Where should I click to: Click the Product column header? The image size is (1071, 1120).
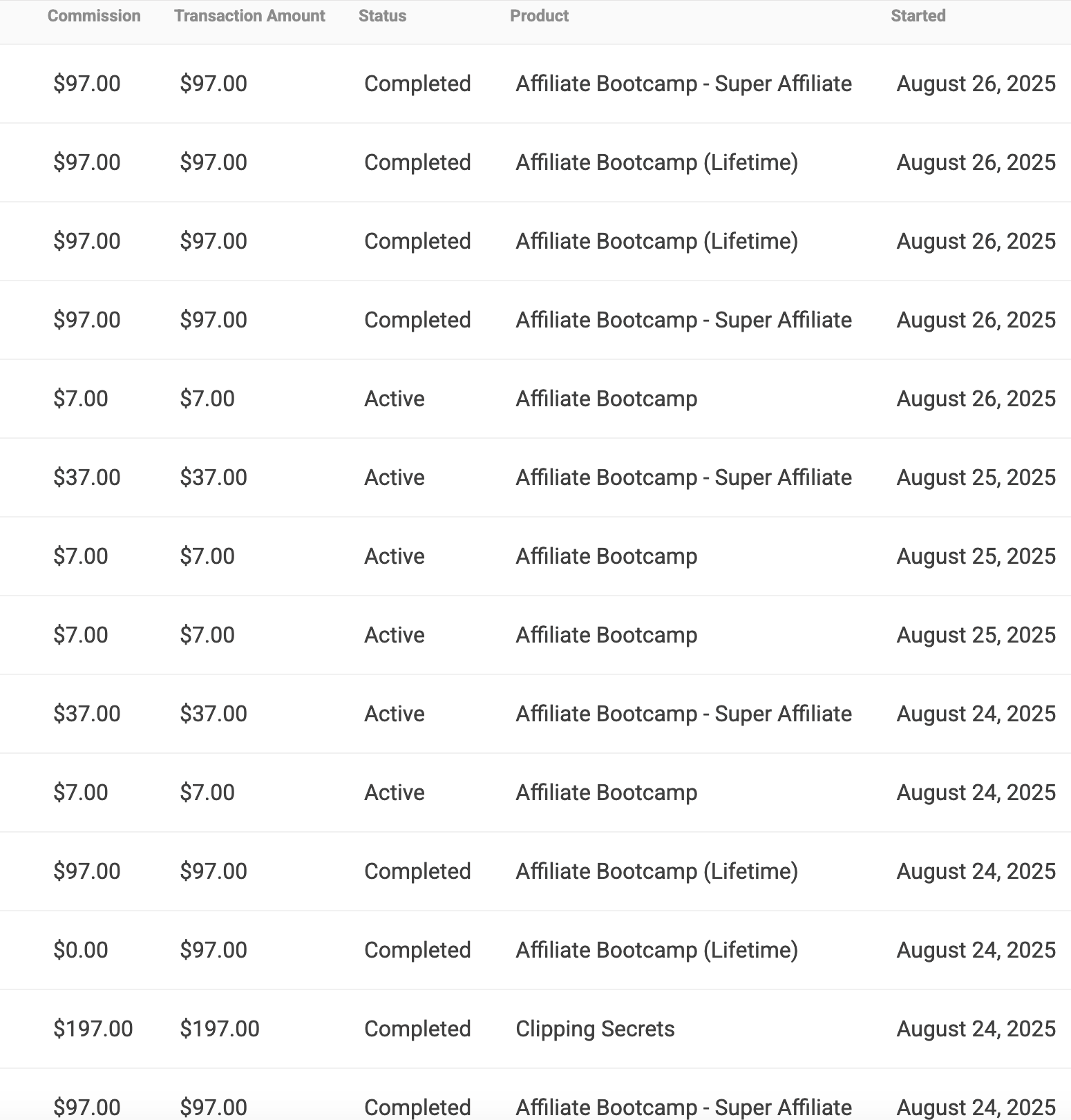click(539, 16)
